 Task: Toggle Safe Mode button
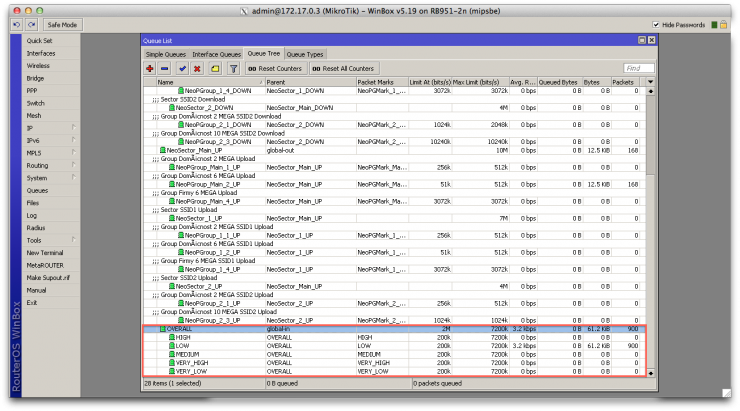[x=62, y=25]
